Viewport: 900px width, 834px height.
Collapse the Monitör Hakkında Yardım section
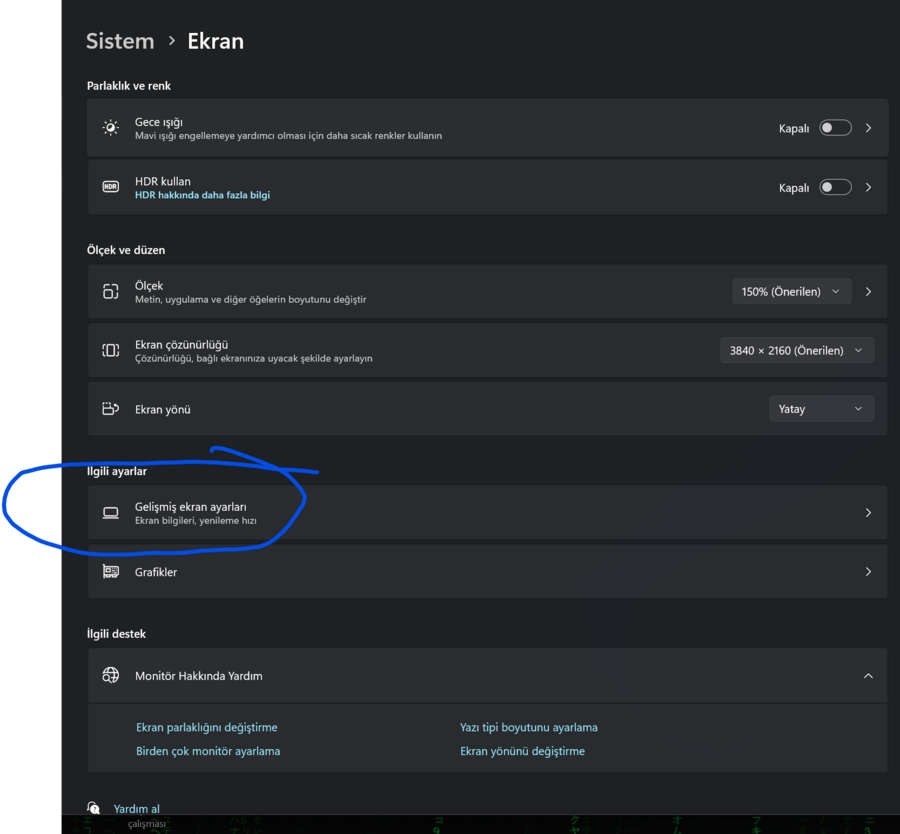tap(868, 676)
